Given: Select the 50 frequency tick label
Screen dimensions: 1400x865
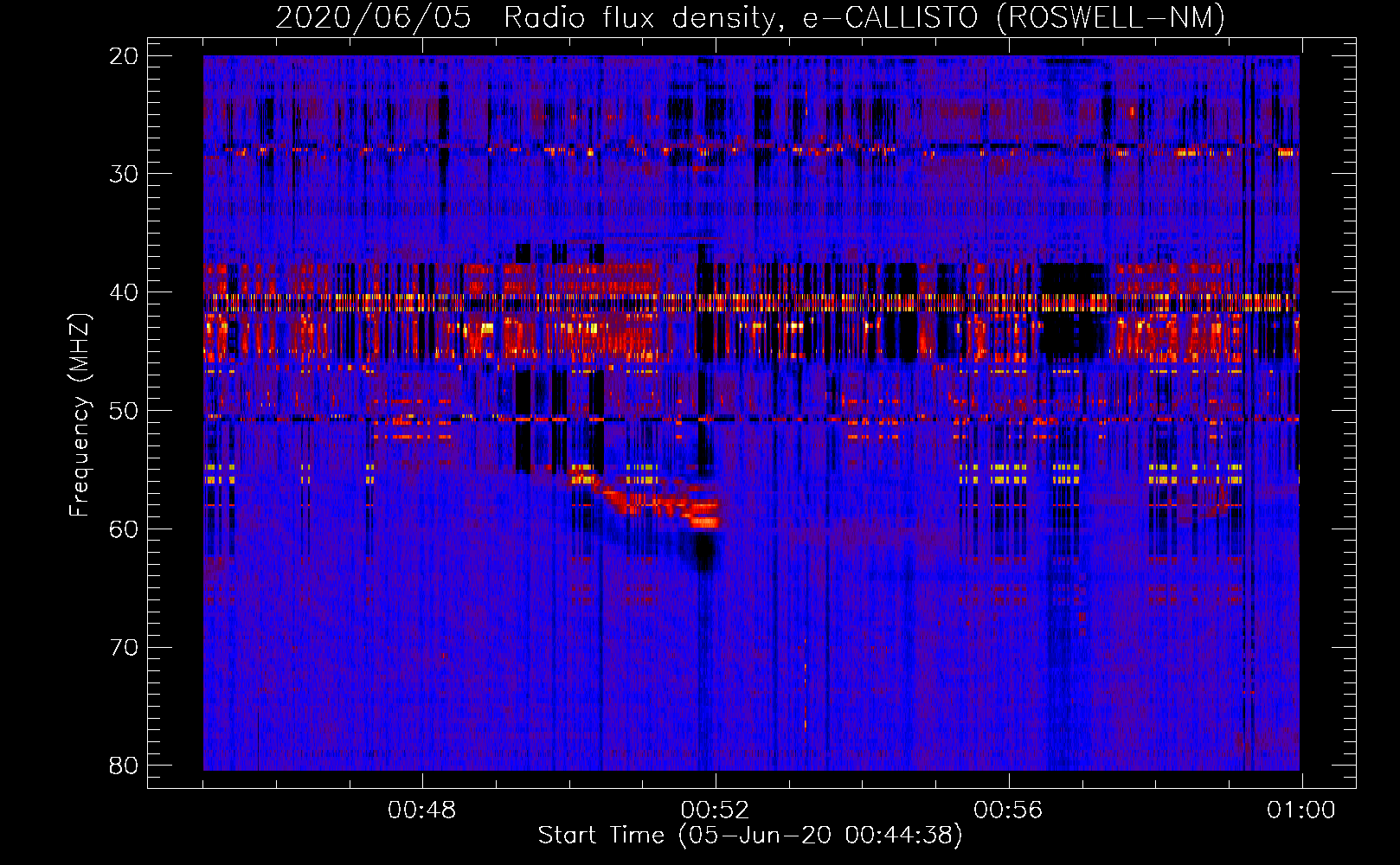Looking at the screenshot, I should pos(124,411).
